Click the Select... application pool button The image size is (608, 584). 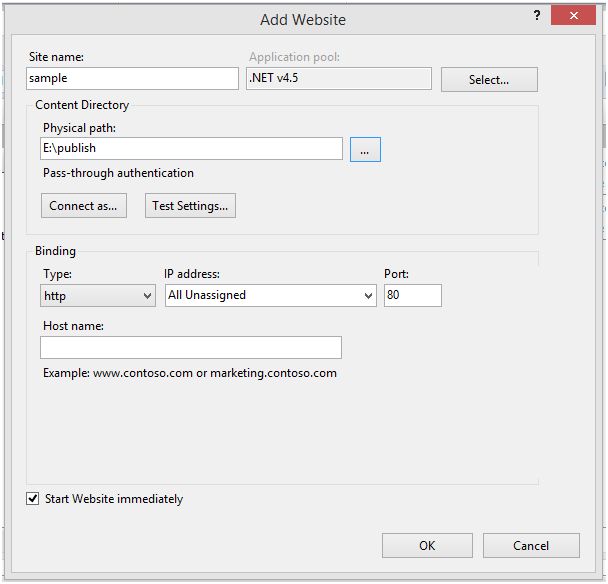489,80
